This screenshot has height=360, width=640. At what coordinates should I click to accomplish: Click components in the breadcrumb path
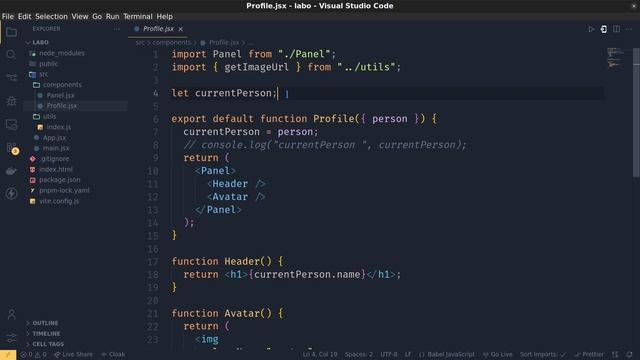171,42
